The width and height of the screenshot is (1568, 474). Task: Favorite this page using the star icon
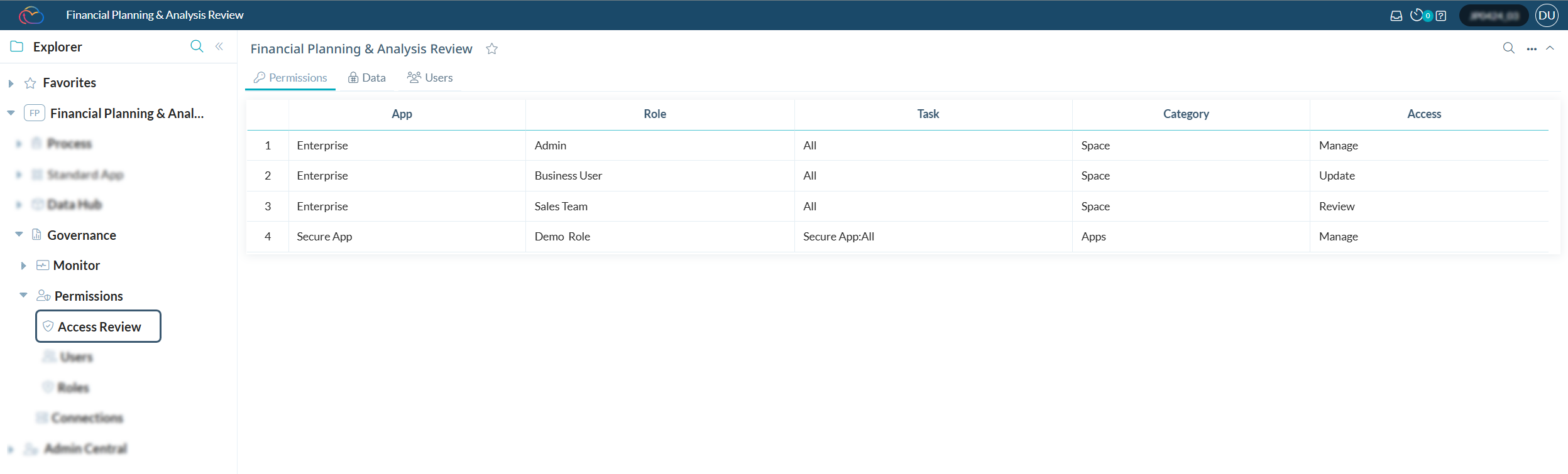[x=492, y=49]
